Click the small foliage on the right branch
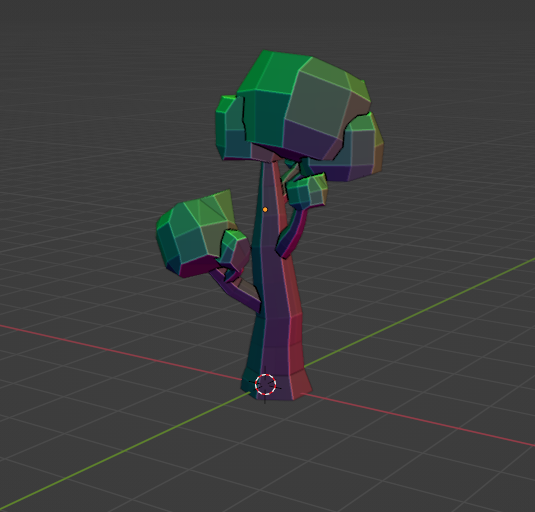Viewport: 535px width, 512px height. [x=306, y=190]
